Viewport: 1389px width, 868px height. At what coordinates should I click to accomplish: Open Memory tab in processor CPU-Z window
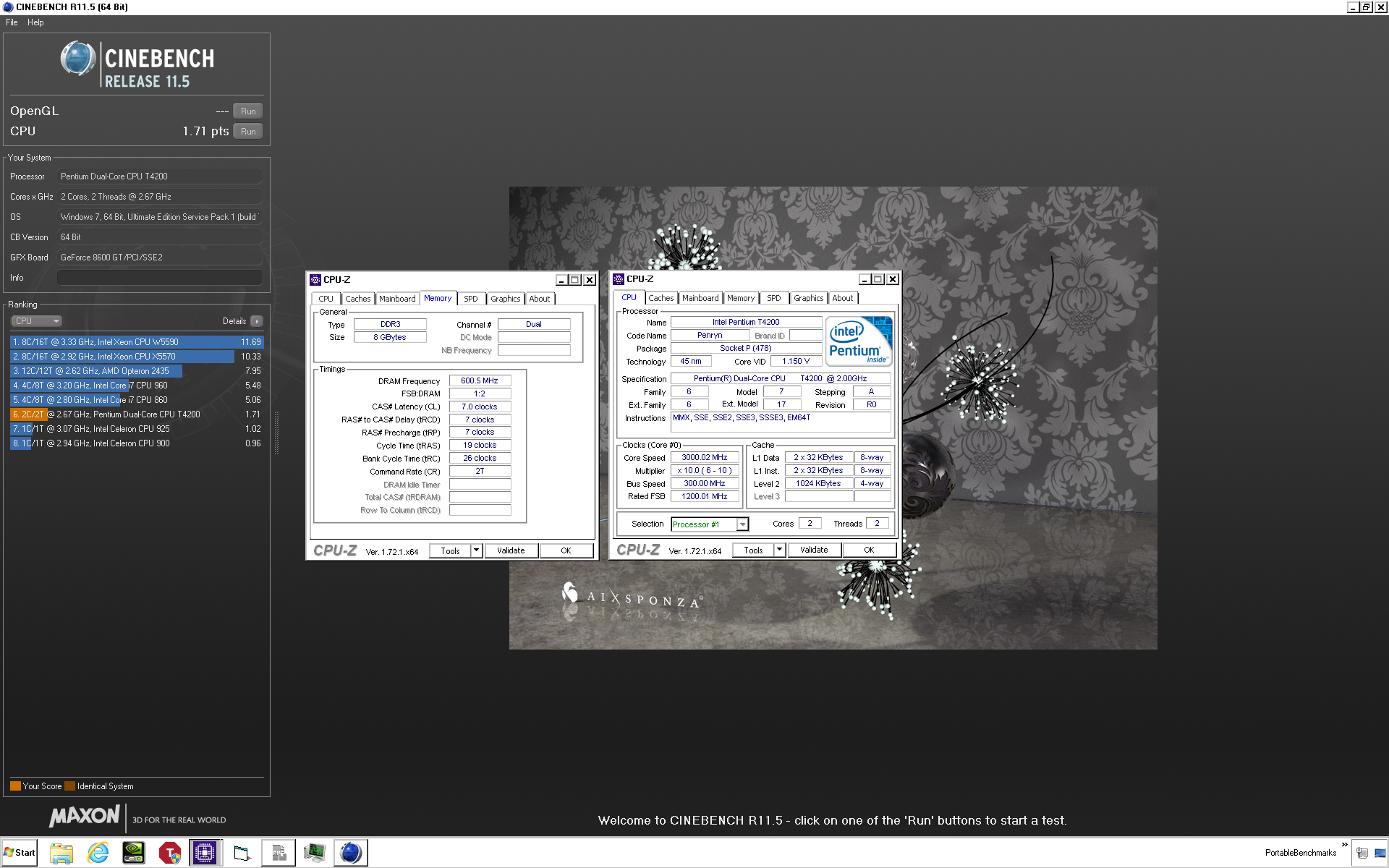pos(741,298)
